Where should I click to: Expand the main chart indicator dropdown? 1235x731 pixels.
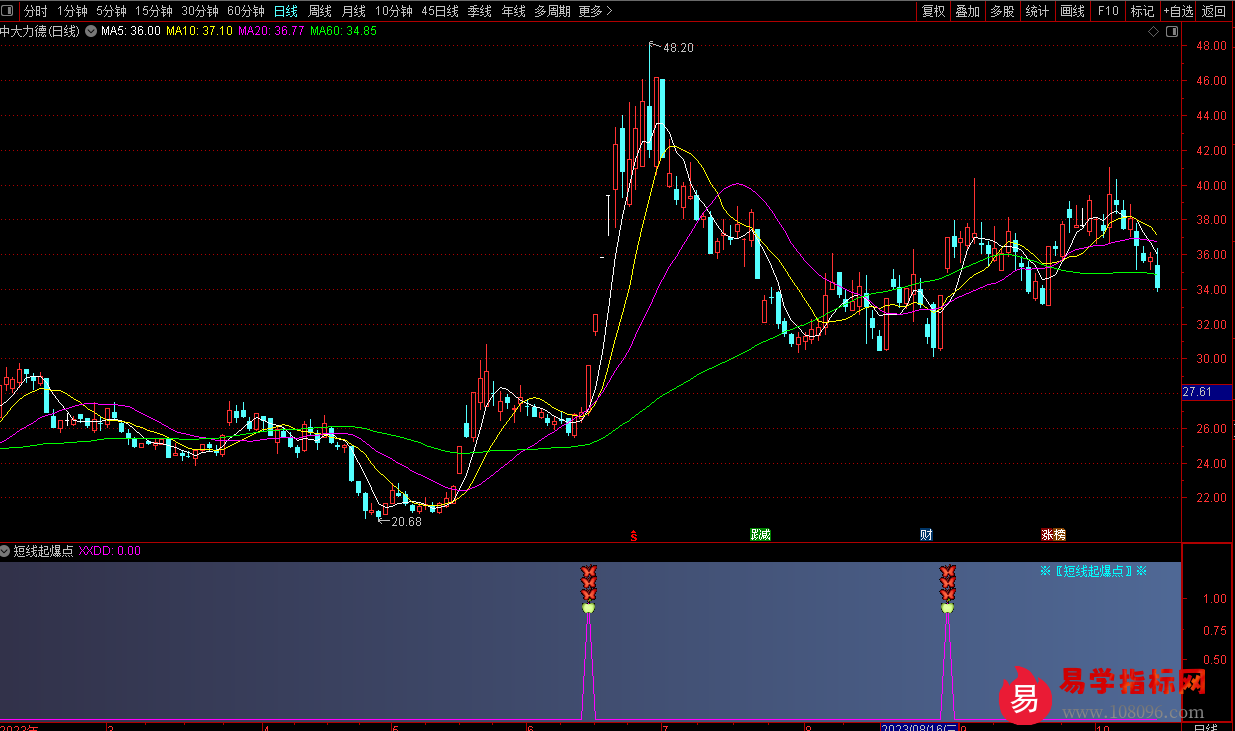tap(91, 31)
